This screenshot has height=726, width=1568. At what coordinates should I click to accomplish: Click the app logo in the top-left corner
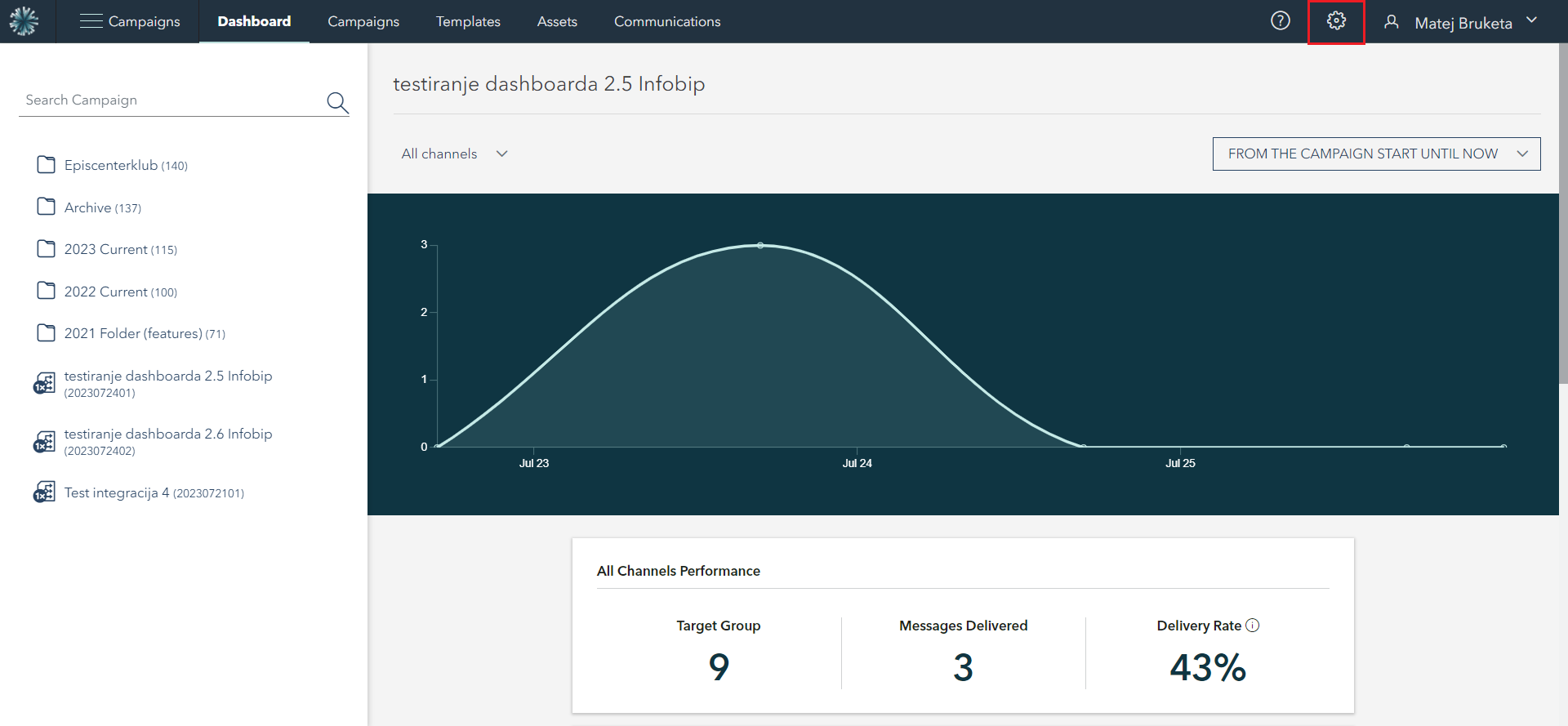(x=24, y=21)
